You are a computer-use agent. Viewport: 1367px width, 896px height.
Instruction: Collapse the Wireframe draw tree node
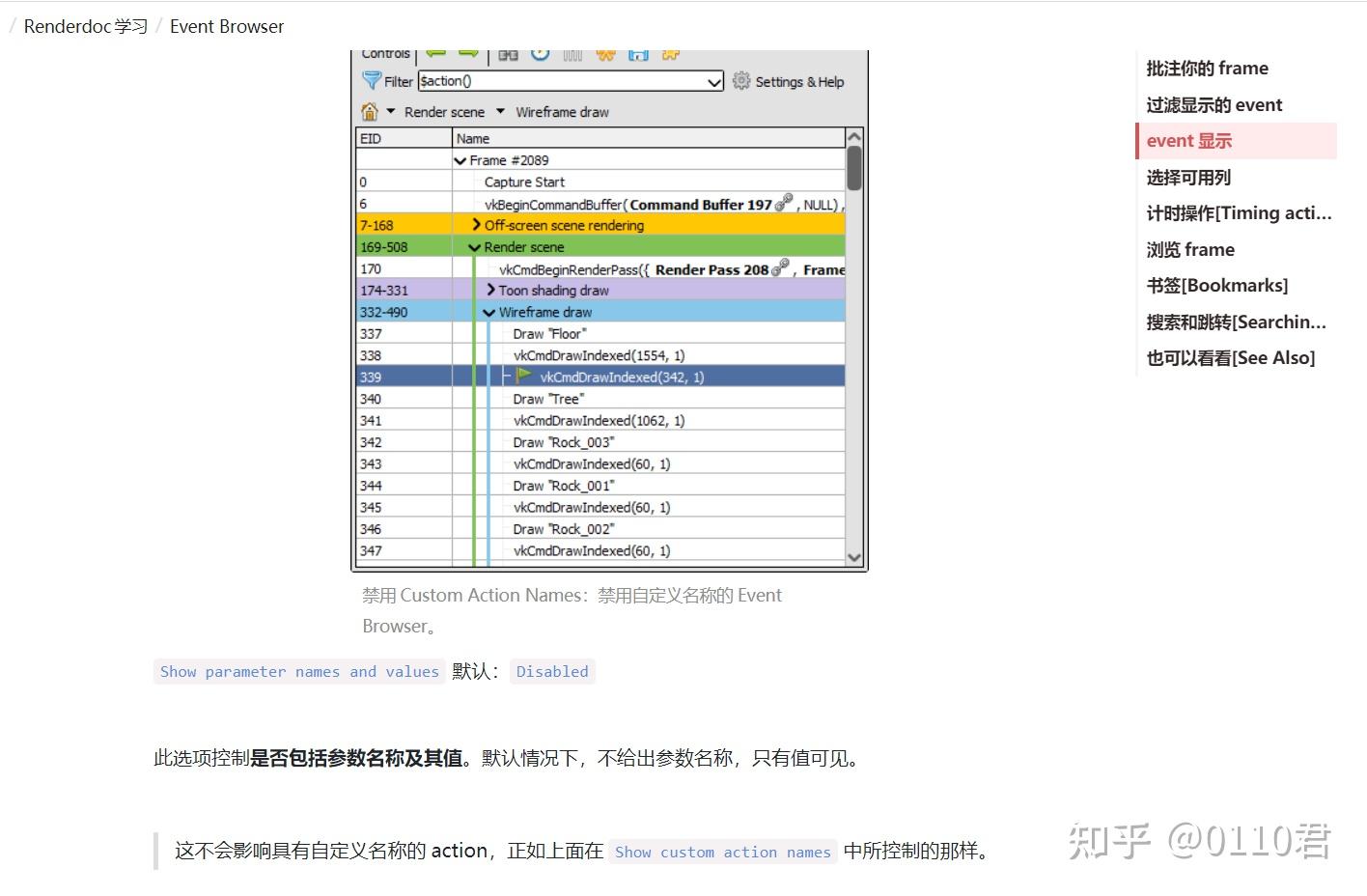pos(489,311)
